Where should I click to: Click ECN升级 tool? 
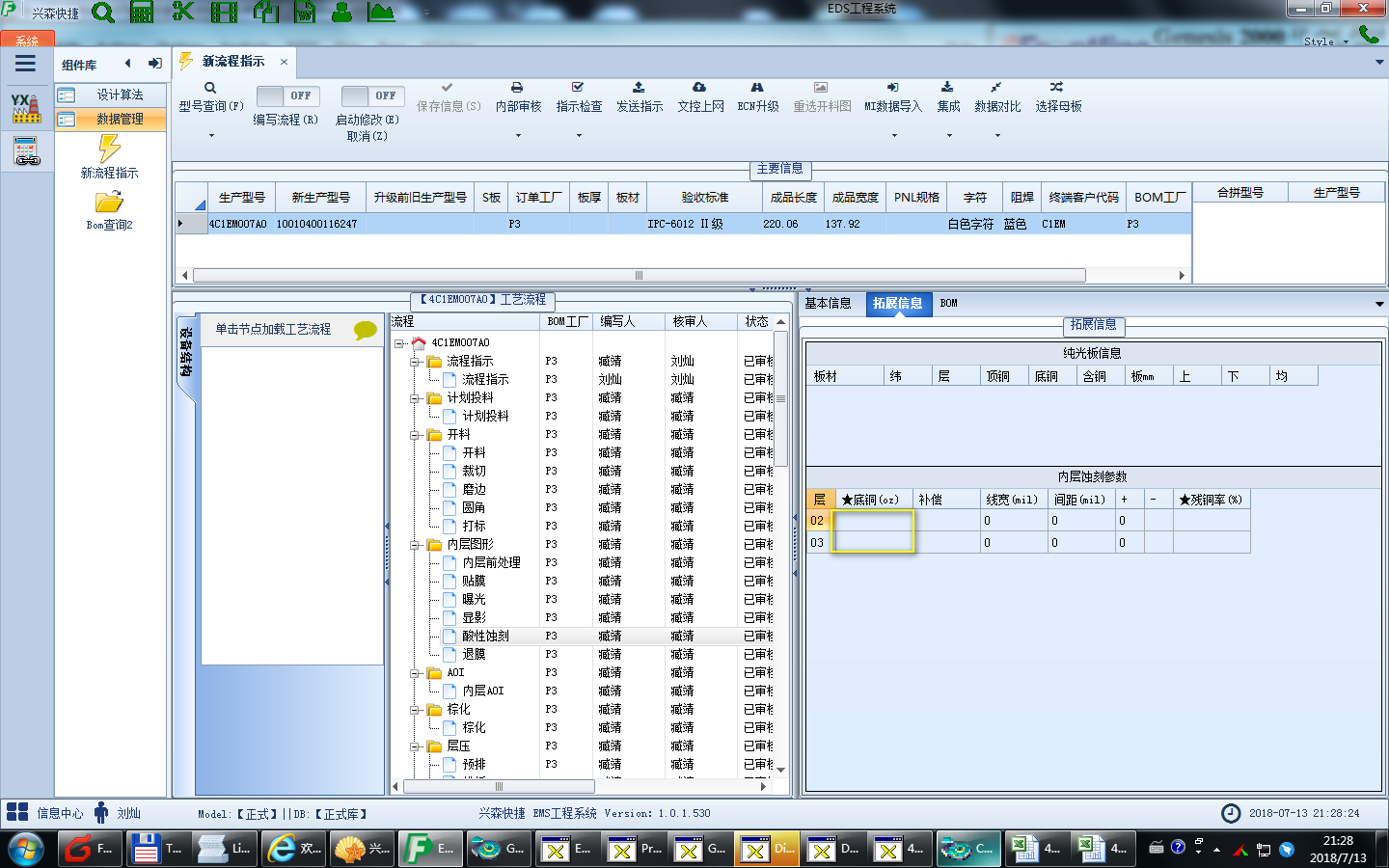click(758, 97)
